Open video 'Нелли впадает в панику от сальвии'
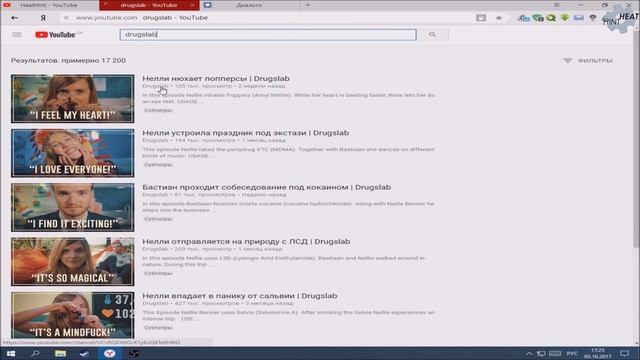640x360 pixels. pos(240,296)
